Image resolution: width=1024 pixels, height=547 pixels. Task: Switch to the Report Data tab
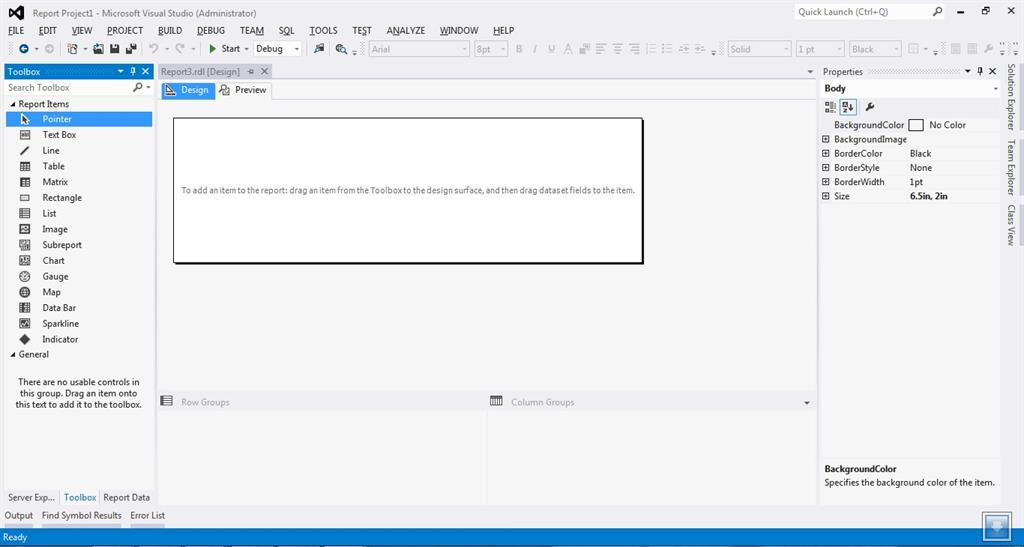coord(127,497)
